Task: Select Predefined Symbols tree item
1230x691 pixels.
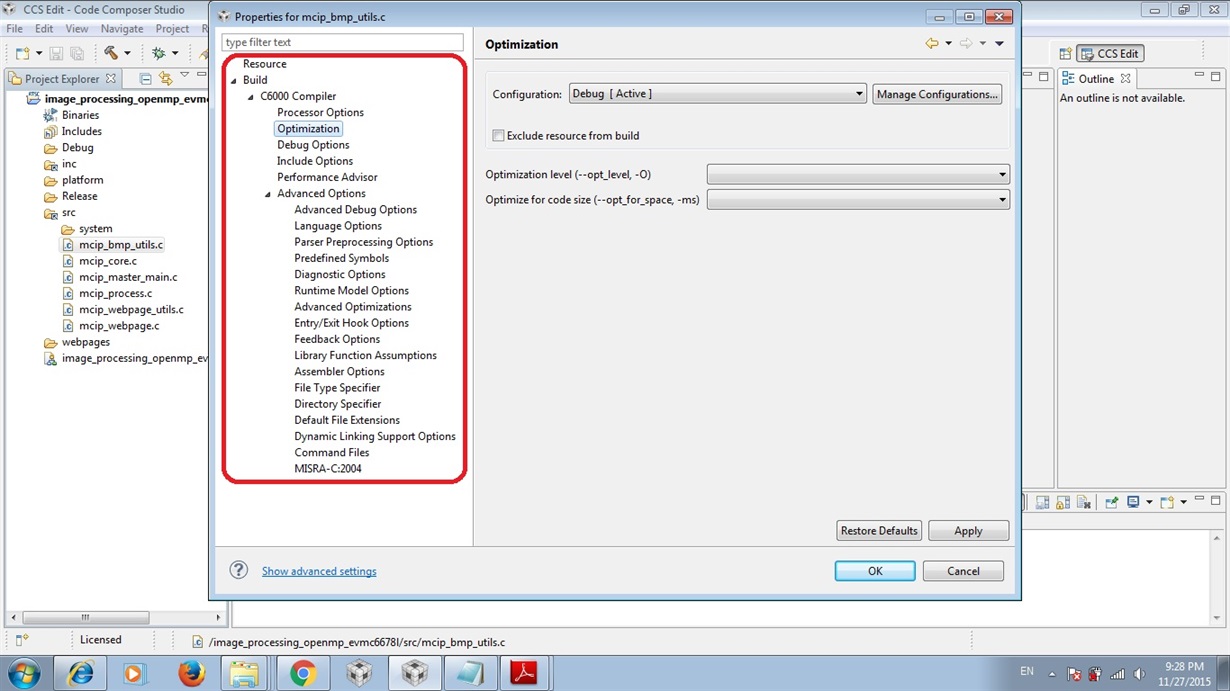Action: [x=341, y=258]
